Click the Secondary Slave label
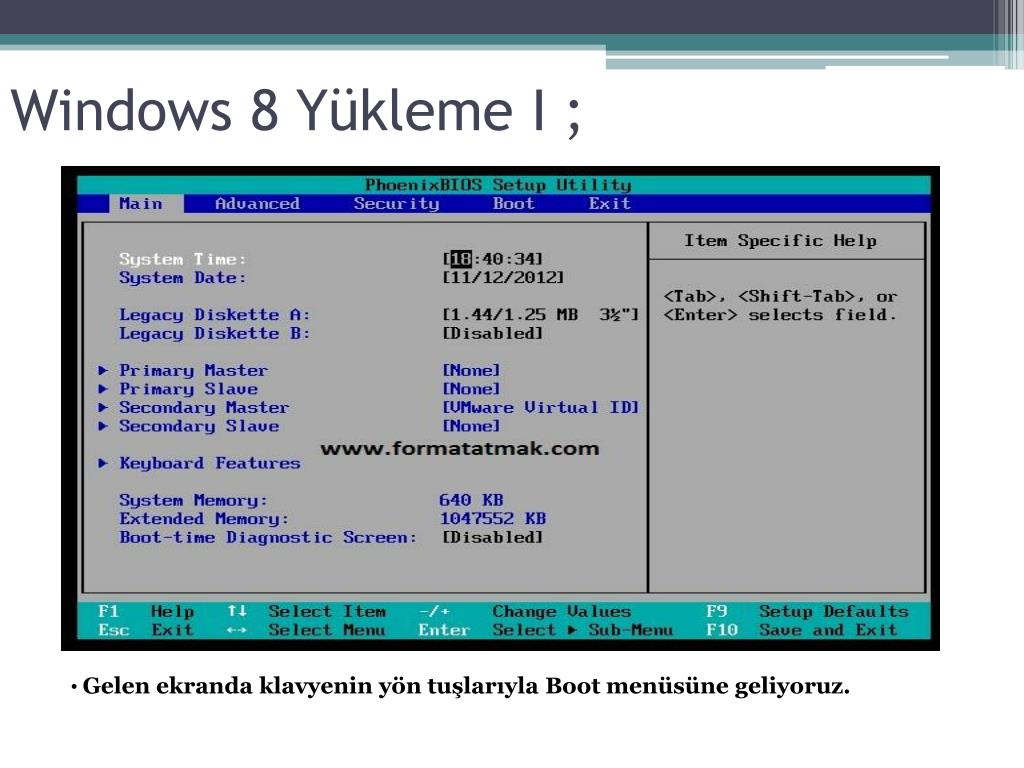This screenshot has height=768, width=1024. coord(199,426)
